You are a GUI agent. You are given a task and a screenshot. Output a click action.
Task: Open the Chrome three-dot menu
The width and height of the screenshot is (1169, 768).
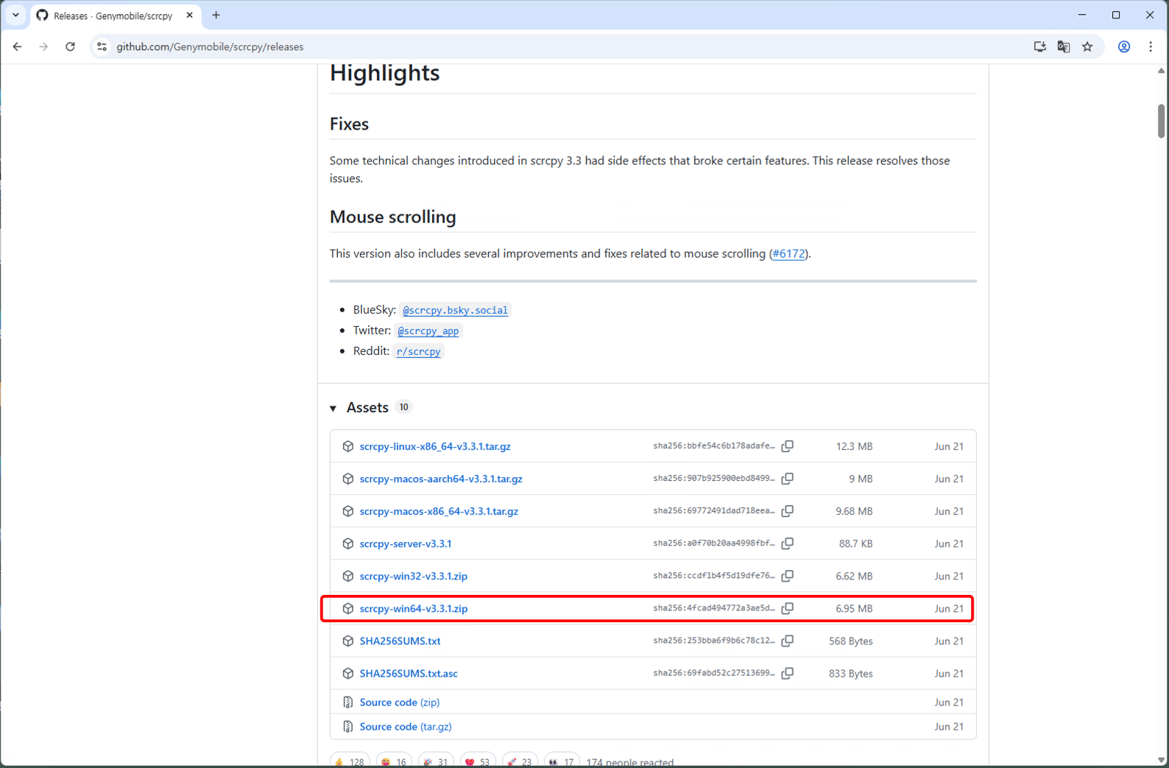coord(1150,46)
